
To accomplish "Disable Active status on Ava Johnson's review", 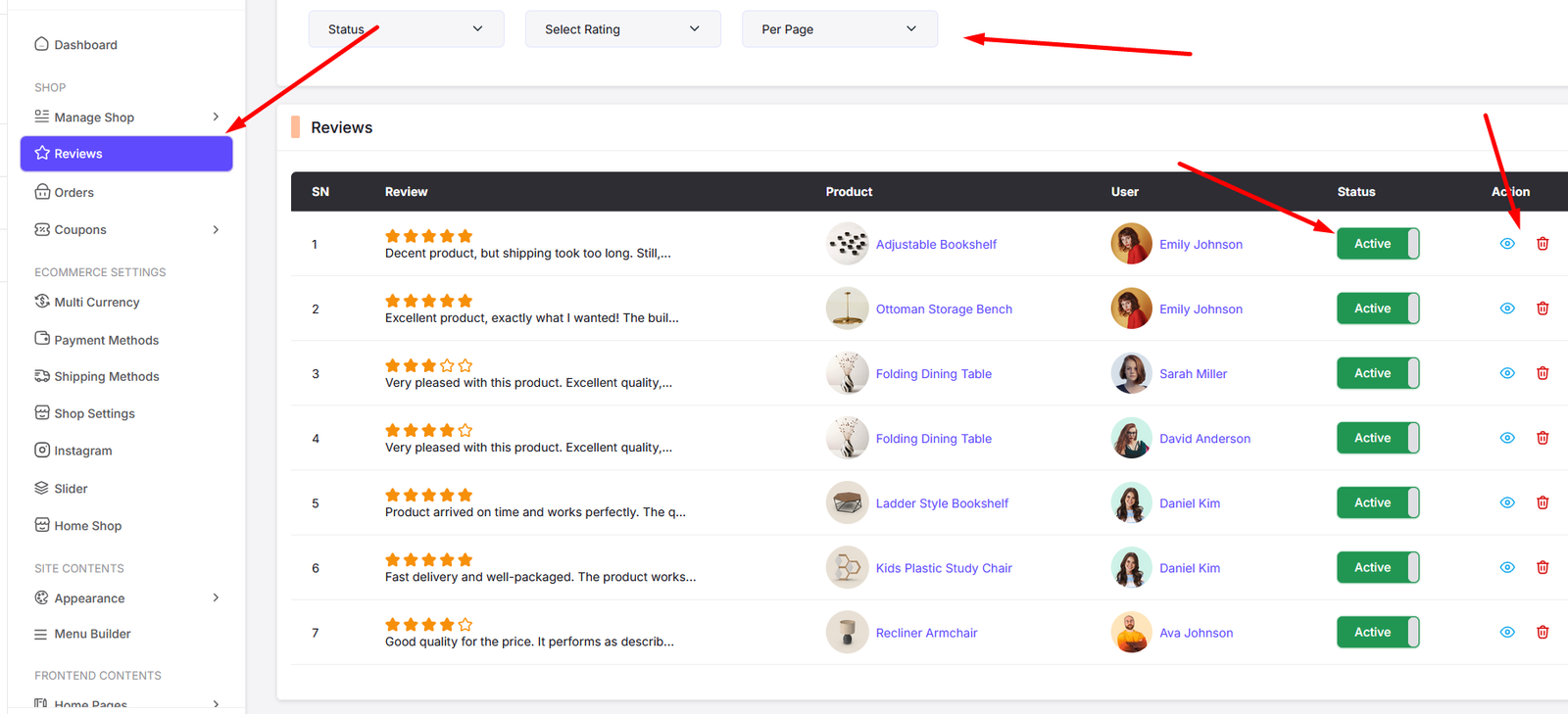I will (1378, 633).
